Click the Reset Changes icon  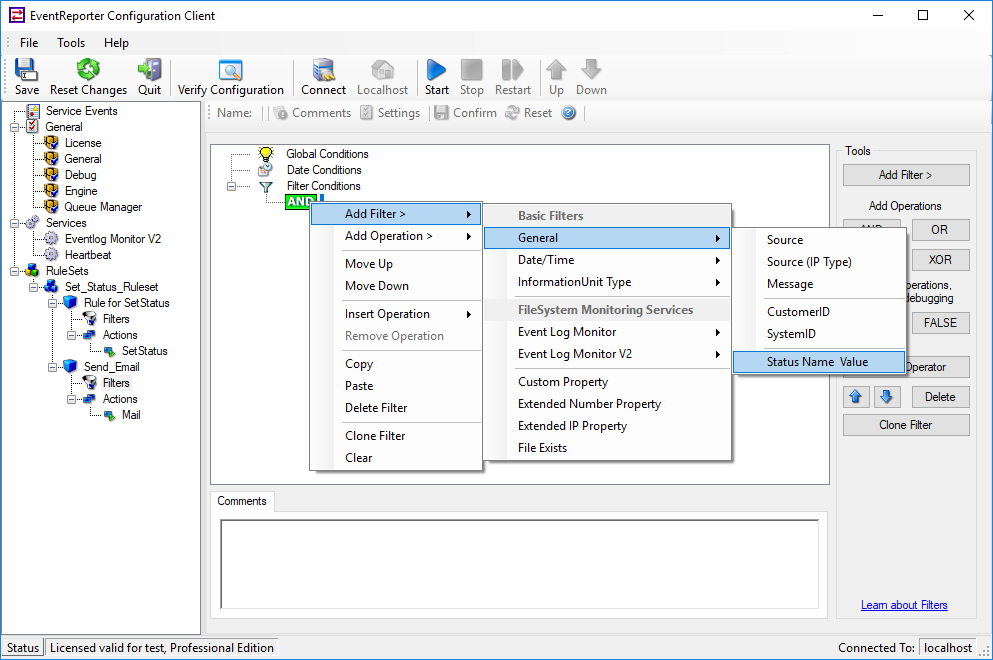coord(88,70)
